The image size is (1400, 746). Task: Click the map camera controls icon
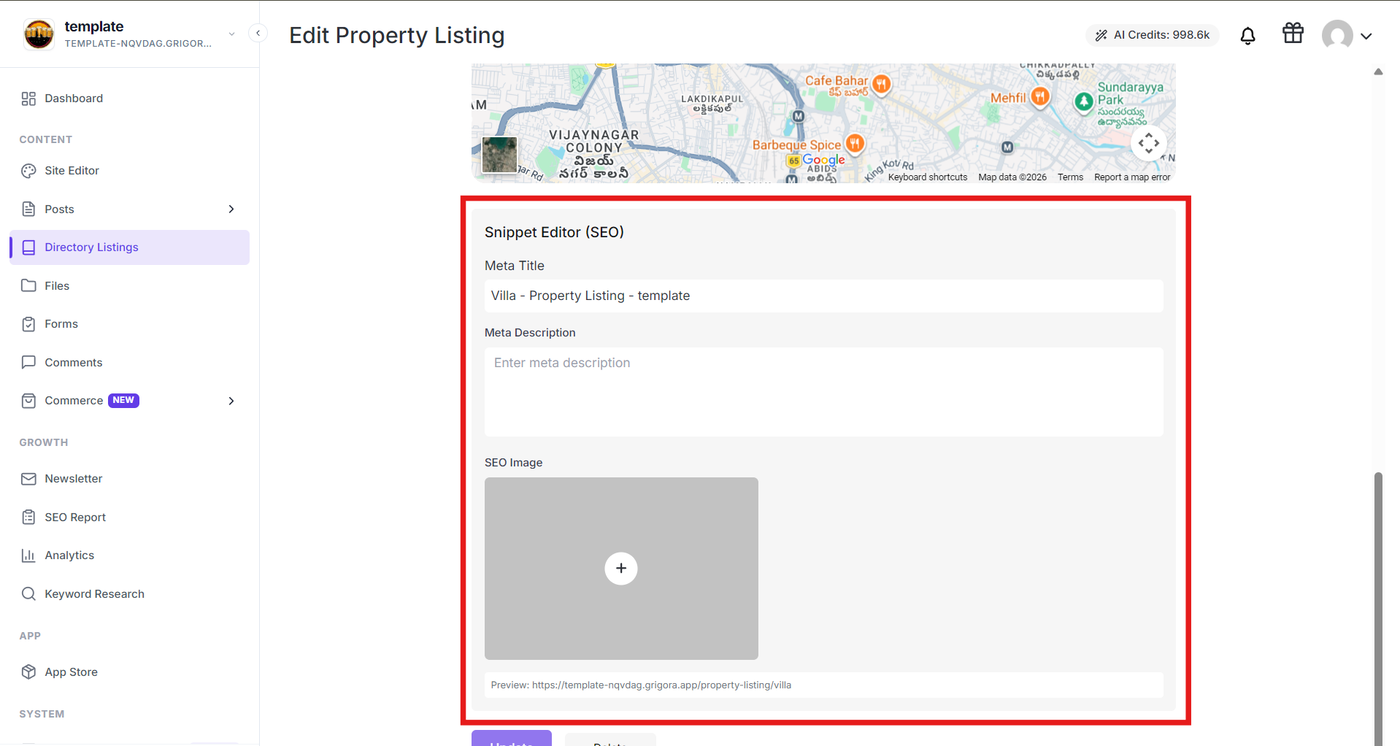tap(1148, 143)
